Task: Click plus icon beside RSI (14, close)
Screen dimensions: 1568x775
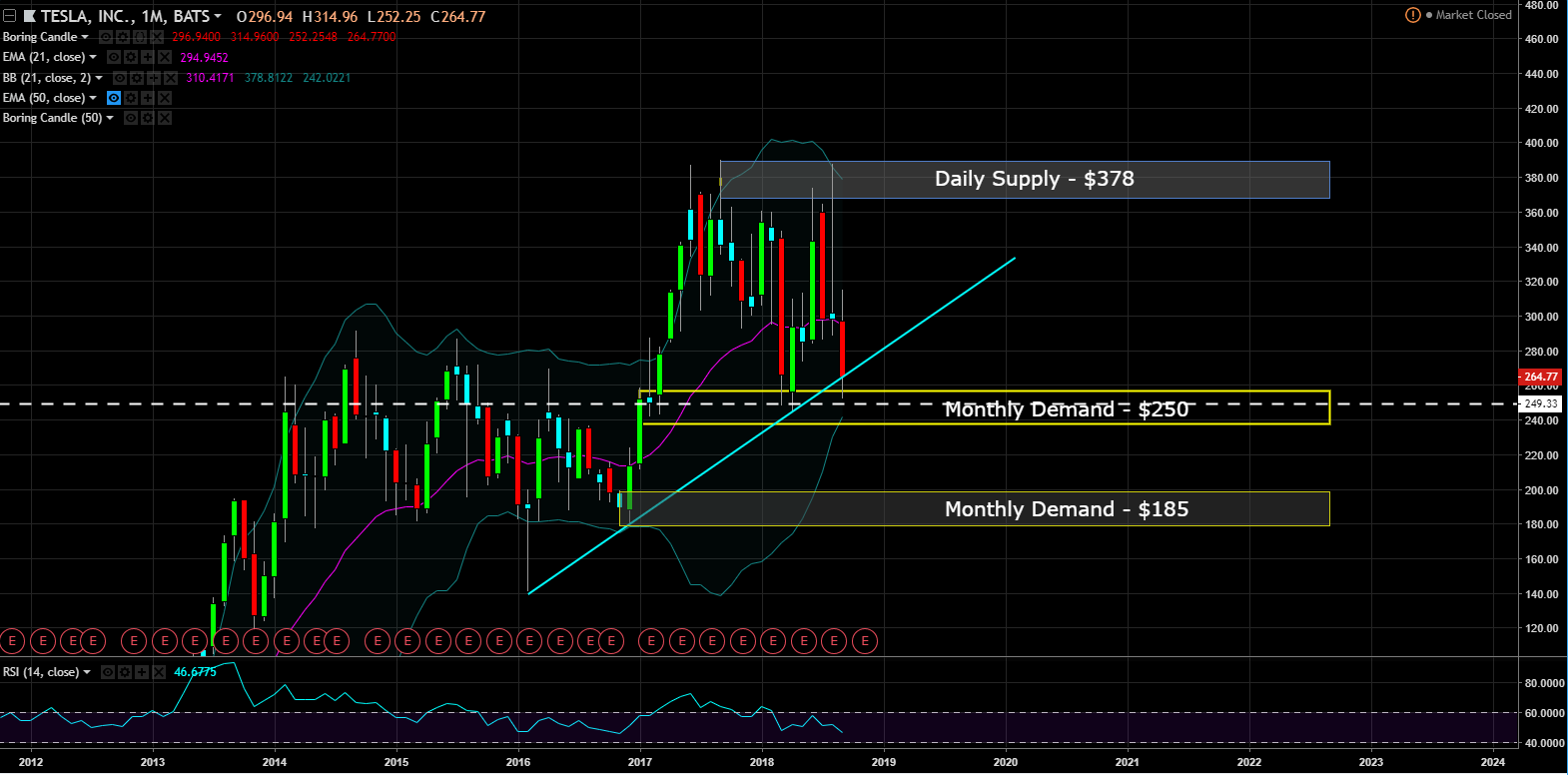Action: 142,672
